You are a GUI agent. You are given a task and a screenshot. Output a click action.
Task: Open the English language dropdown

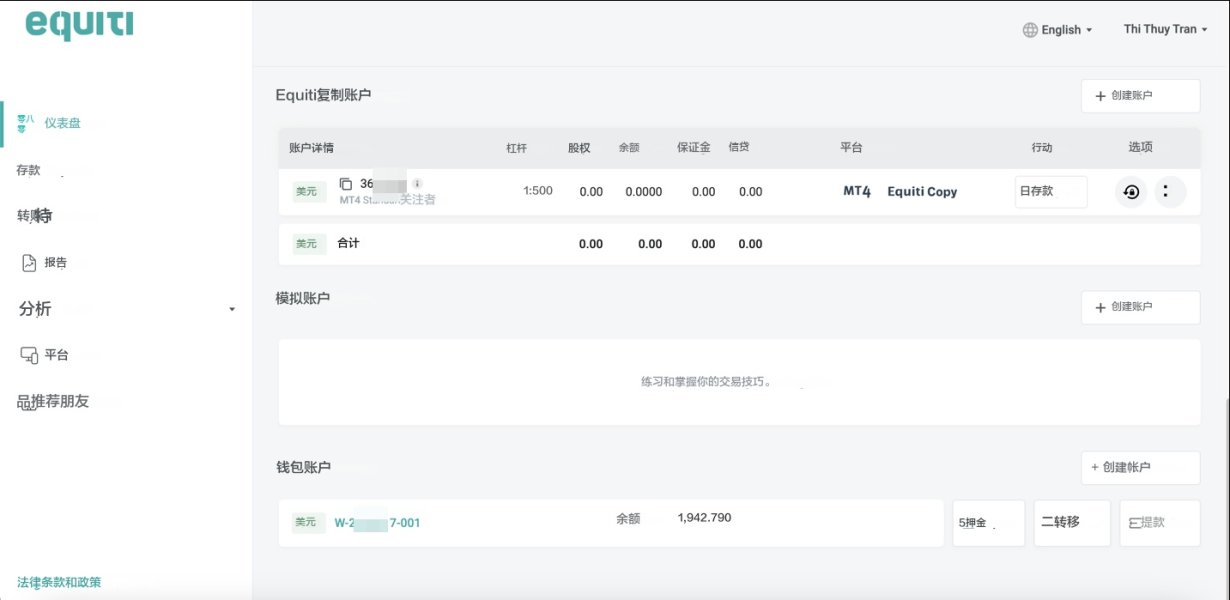click(1066, 30)
